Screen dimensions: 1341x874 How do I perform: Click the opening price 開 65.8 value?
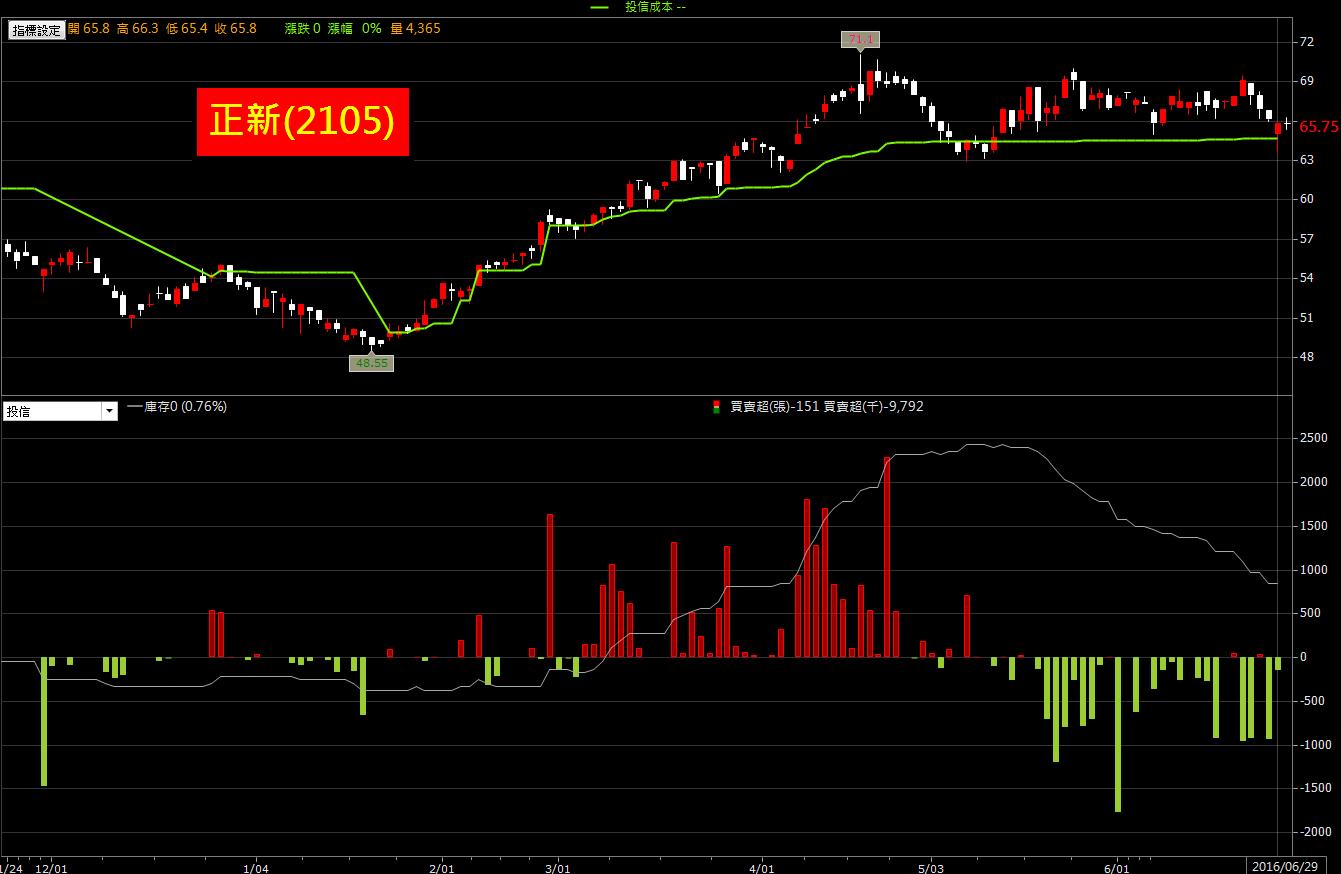pos(89,29)
